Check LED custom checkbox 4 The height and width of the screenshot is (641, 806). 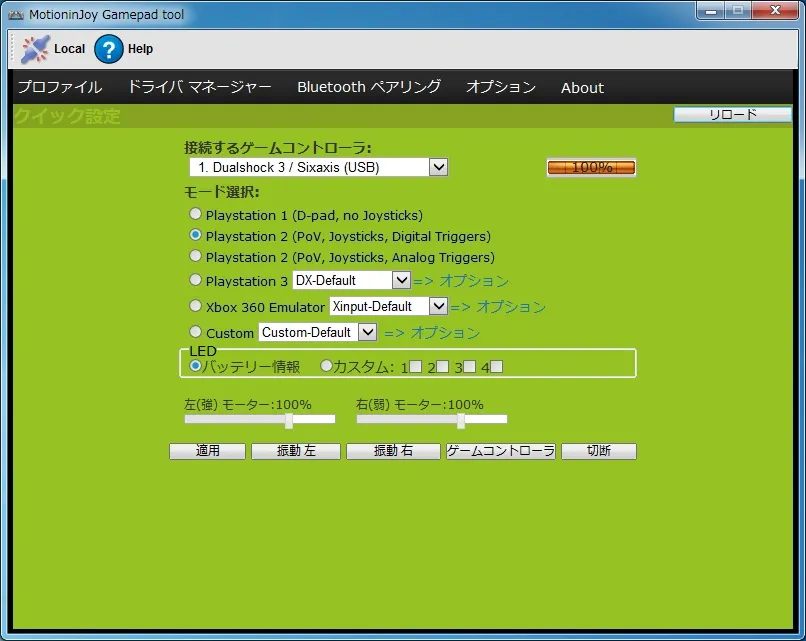pos(497,367)
